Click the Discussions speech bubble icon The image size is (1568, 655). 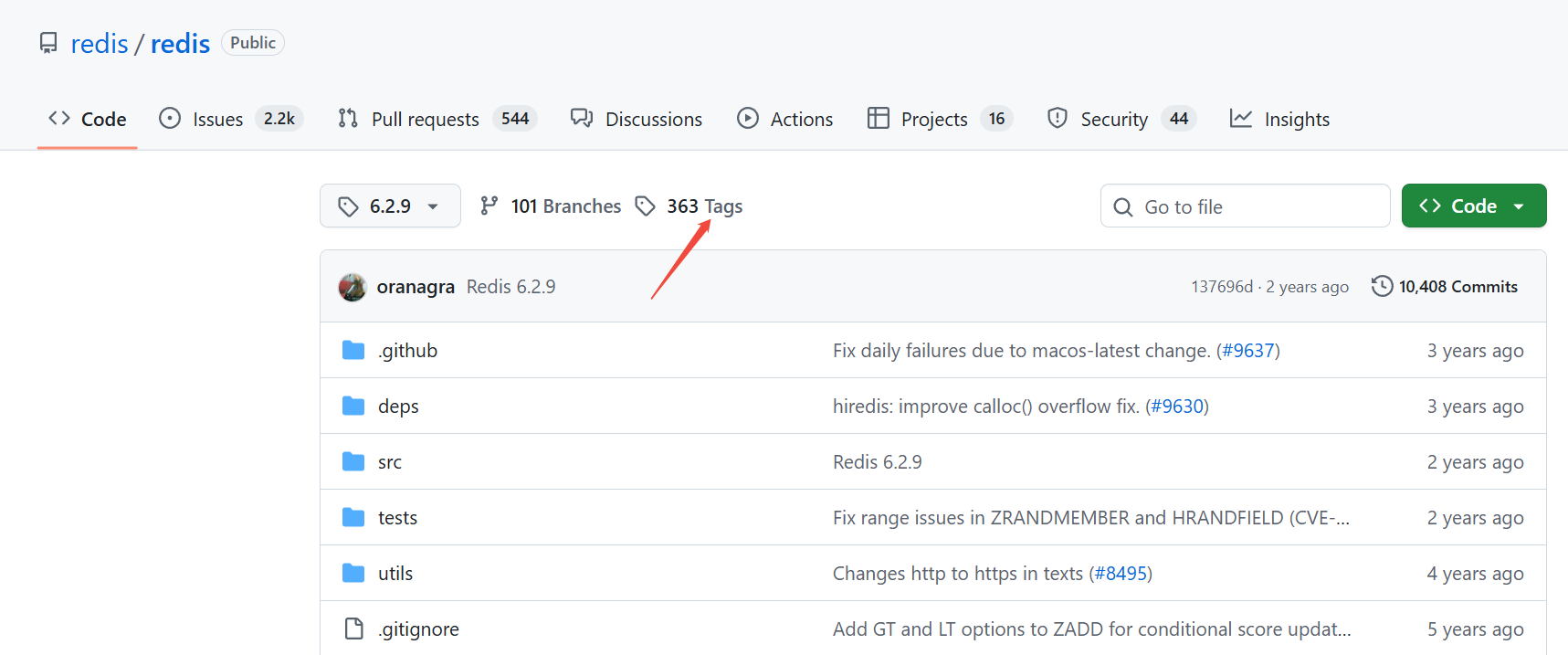(x=582, y=118)
